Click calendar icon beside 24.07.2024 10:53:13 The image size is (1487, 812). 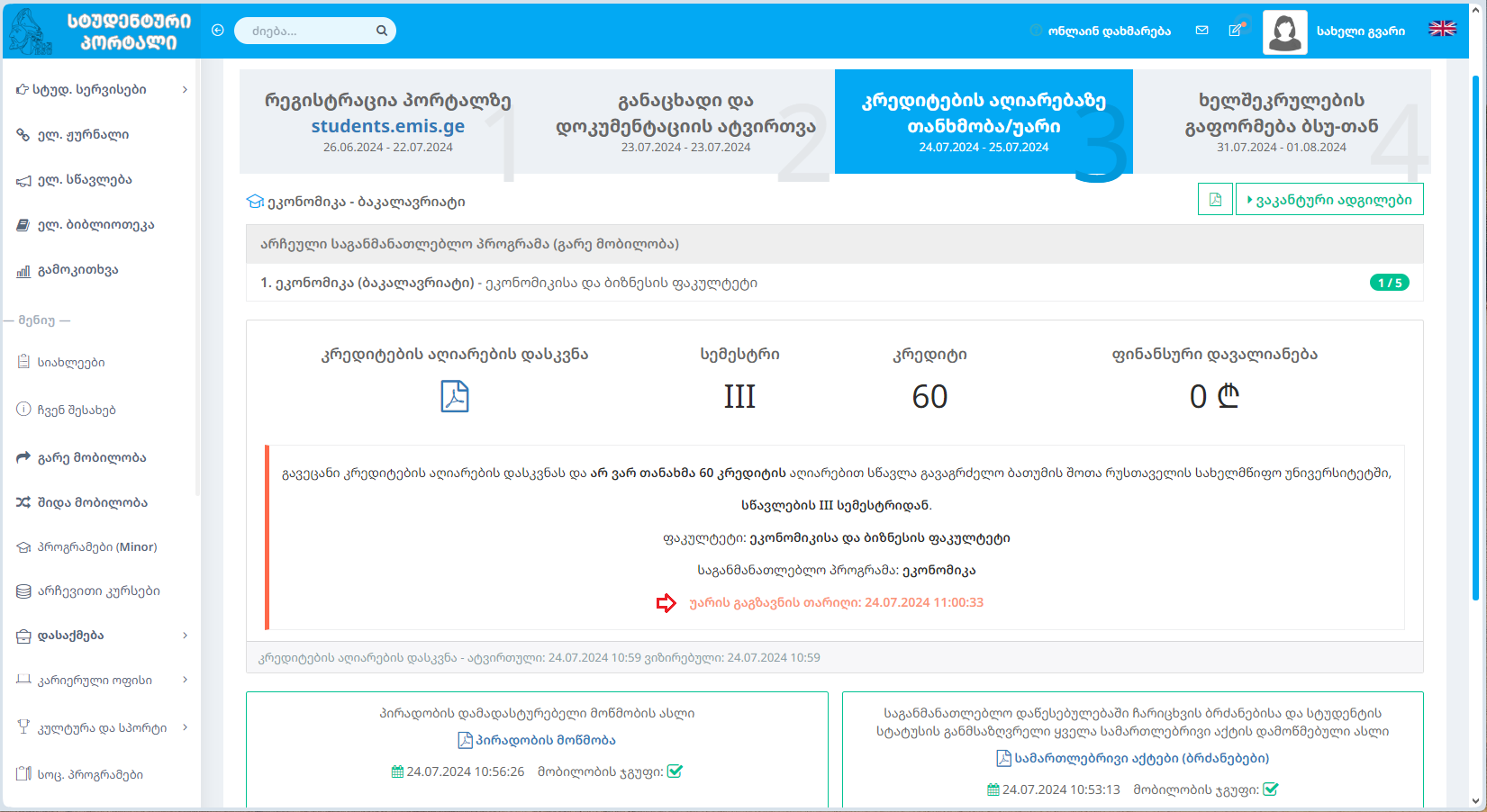(x=993, y=789)
